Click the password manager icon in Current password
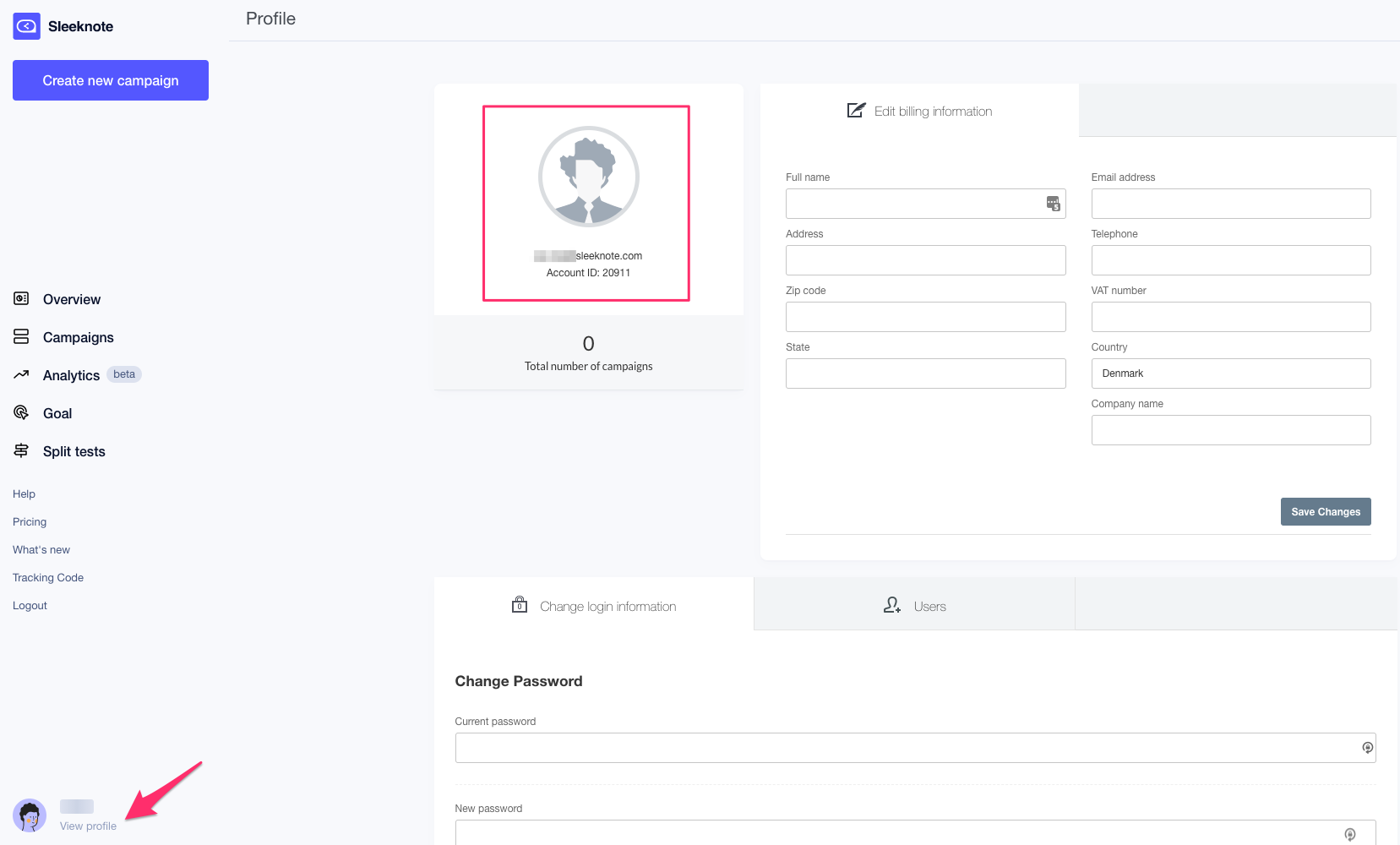The width and height of the screenshot is (1400, 845). [1367, 748]
